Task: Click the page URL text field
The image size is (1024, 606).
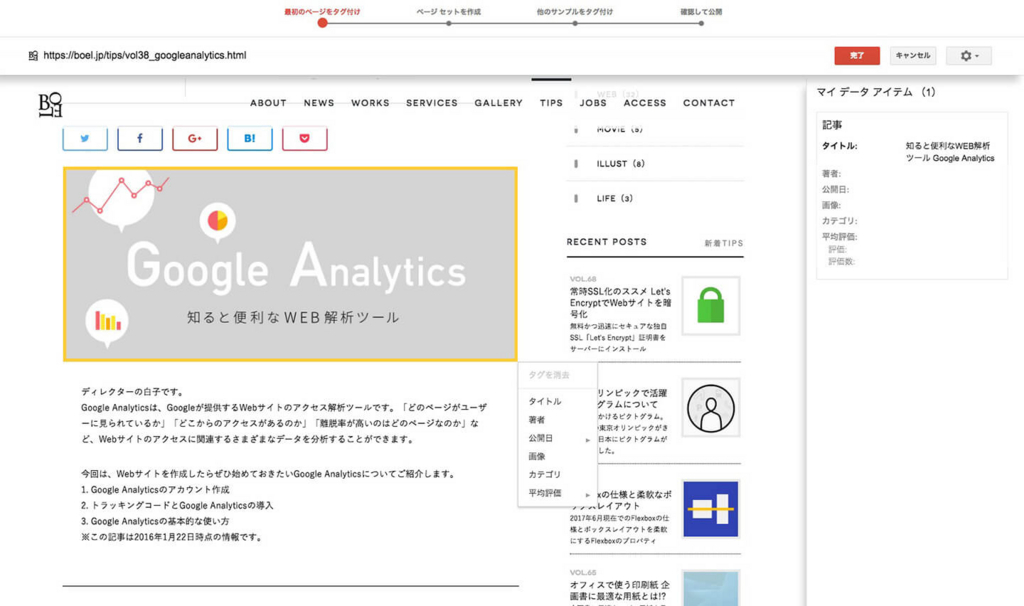Action: coord(145,56)
